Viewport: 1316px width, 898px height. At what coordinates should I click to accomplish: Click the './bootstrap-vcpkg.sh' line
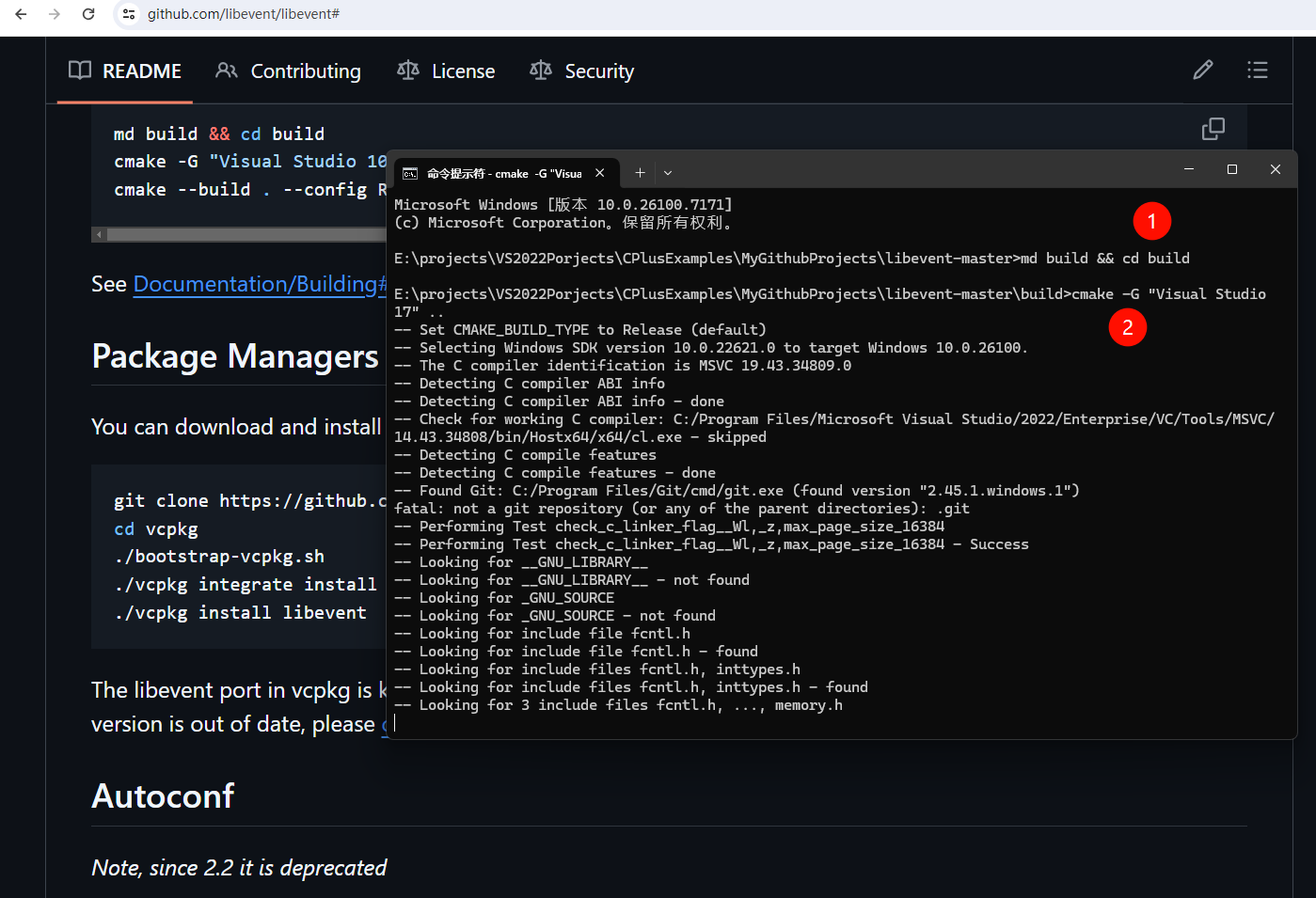click(x=219, y=557)
